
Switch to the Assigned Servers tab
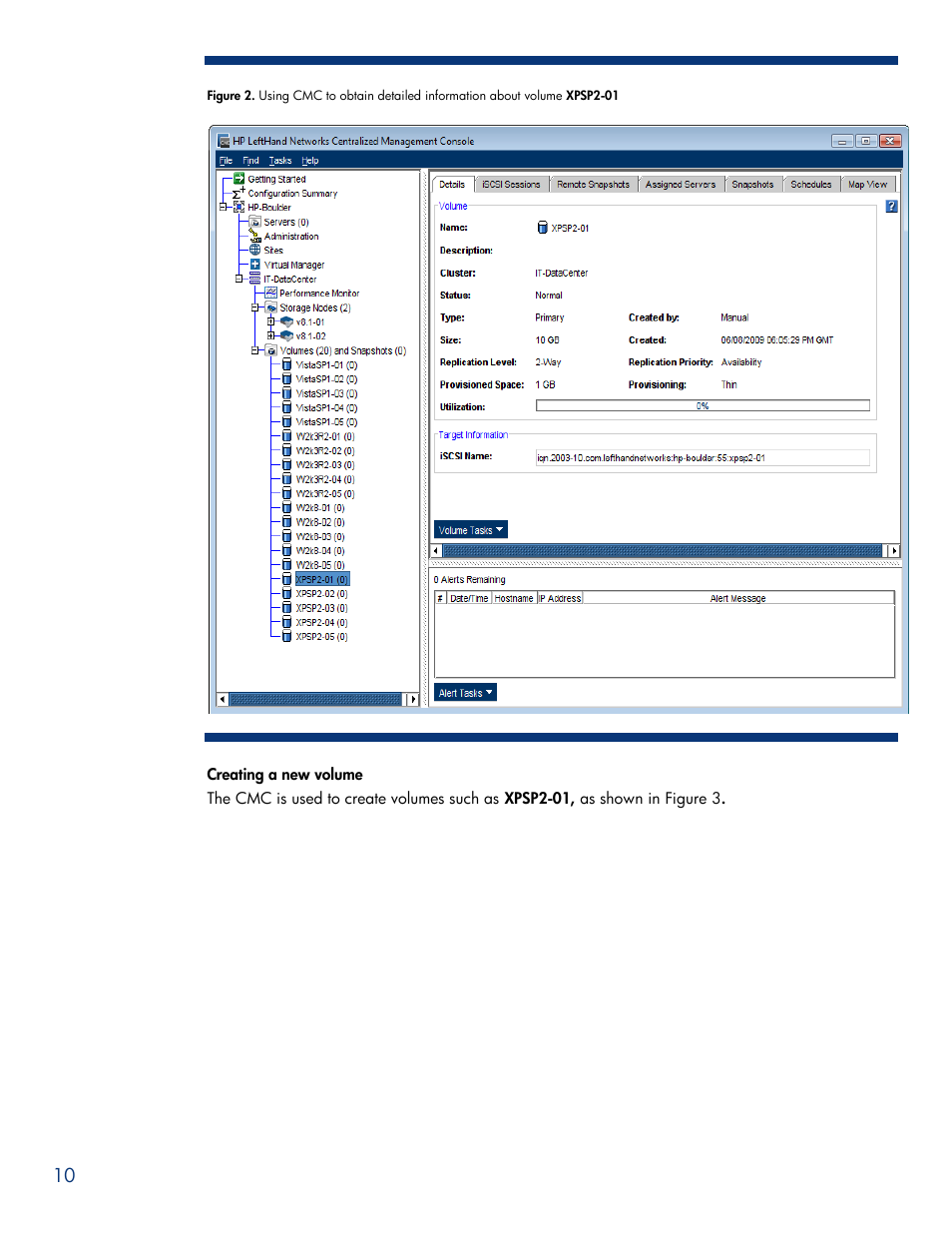(681, 184)
